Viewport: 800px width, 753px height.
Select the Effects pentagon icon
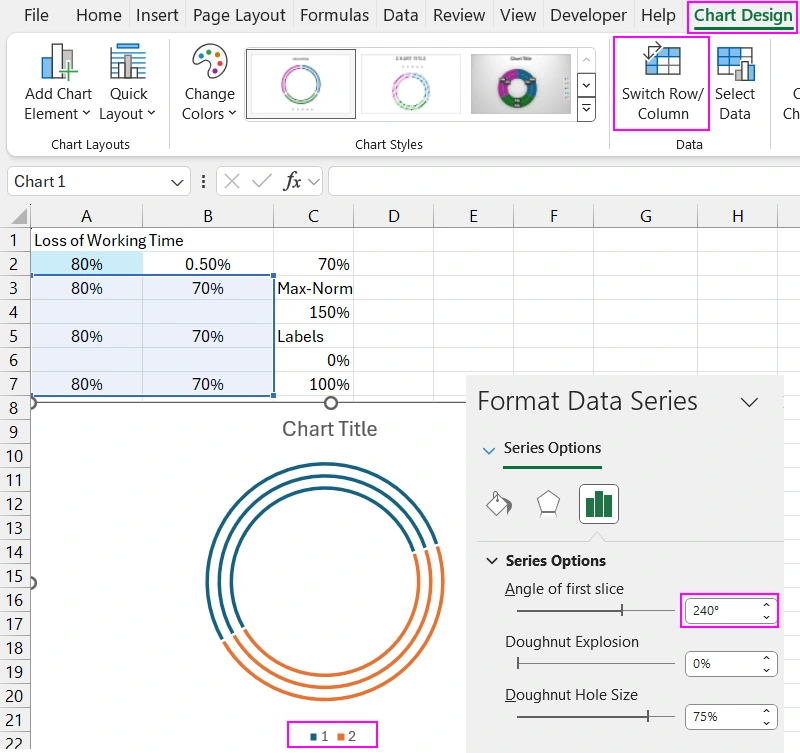point(547,503)
